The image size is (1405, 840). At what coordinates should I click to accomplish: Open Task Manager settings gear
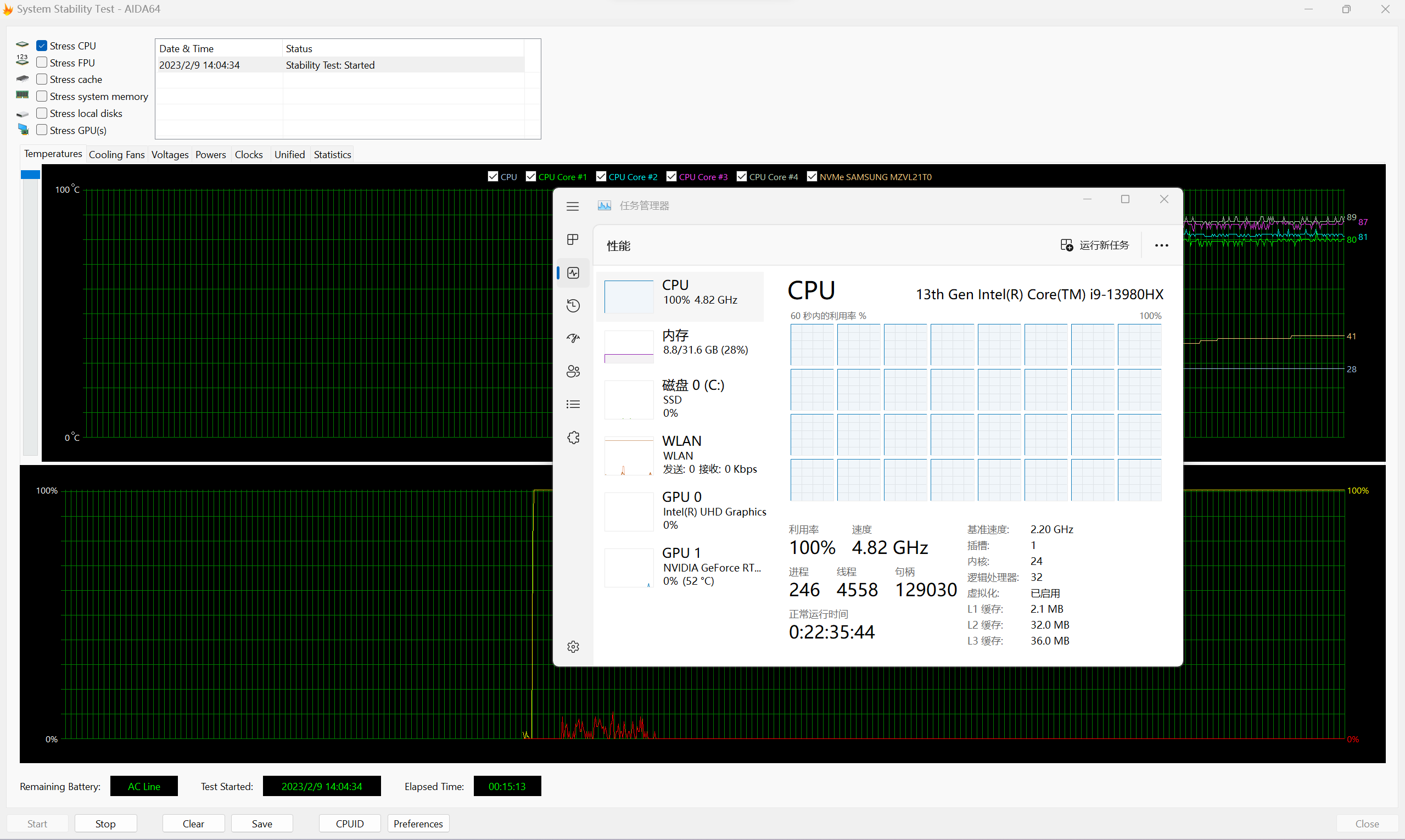click(x=573, y=646)
